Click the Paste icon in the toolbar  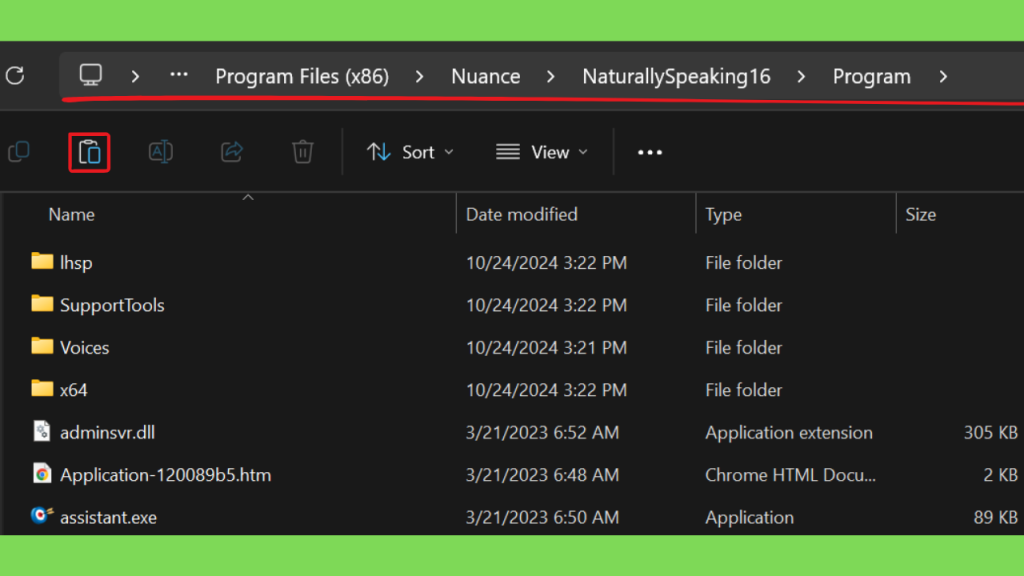coord(89,153)
